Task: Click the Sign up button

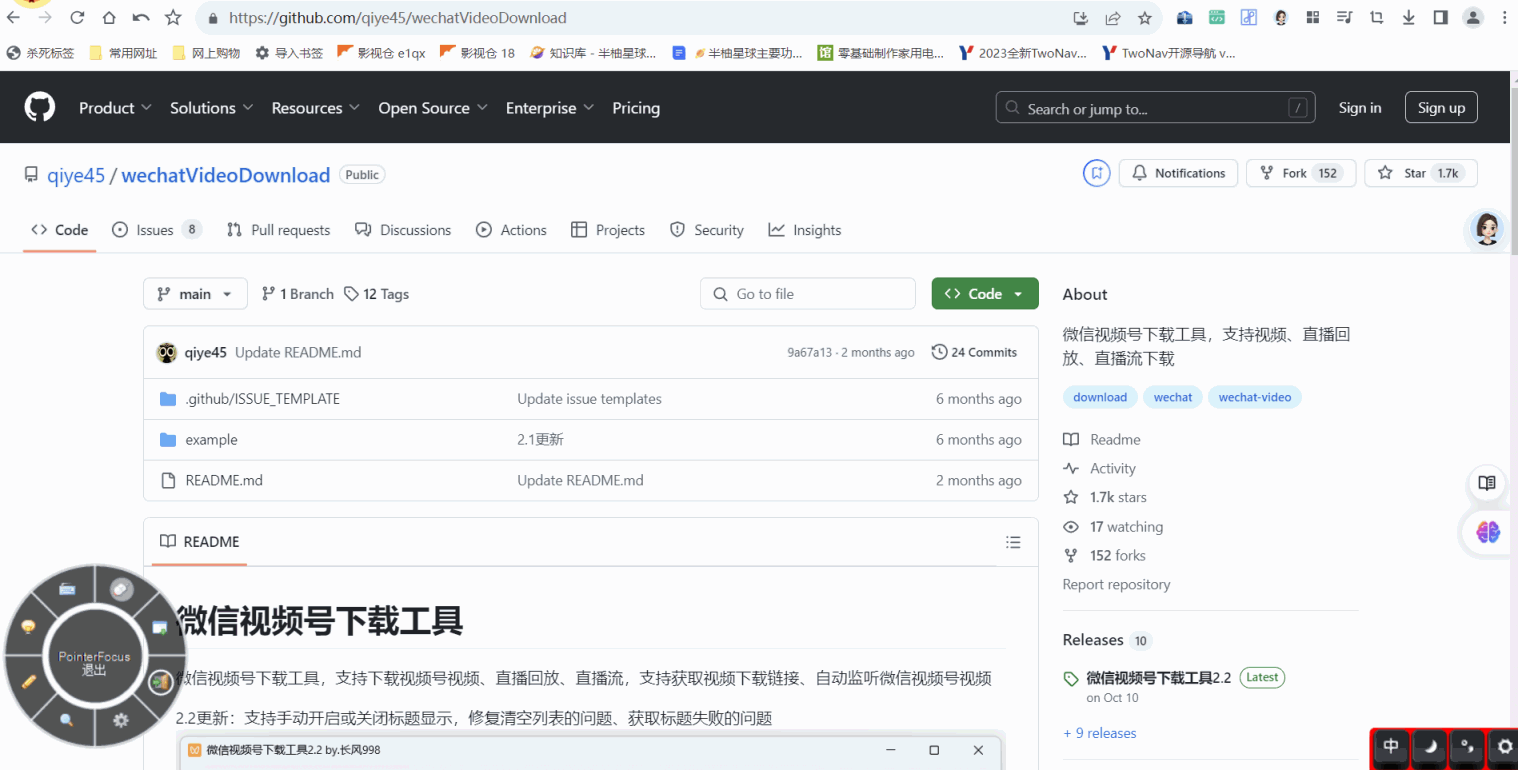Action: [x=1441, y=108]
